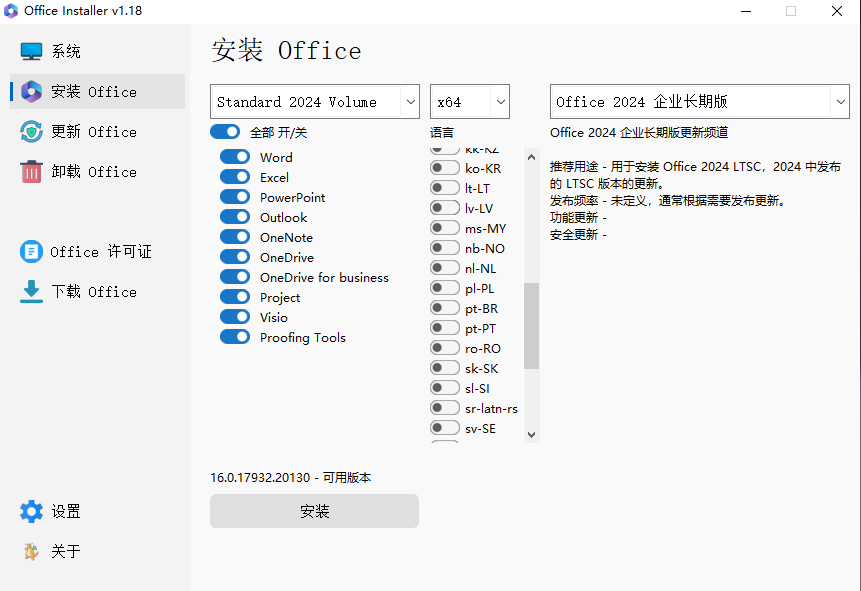Open the Office 2024 企业长期版 channel dropdown
Image resolution: width=861 pixels, height=591 pixels.
698,101
